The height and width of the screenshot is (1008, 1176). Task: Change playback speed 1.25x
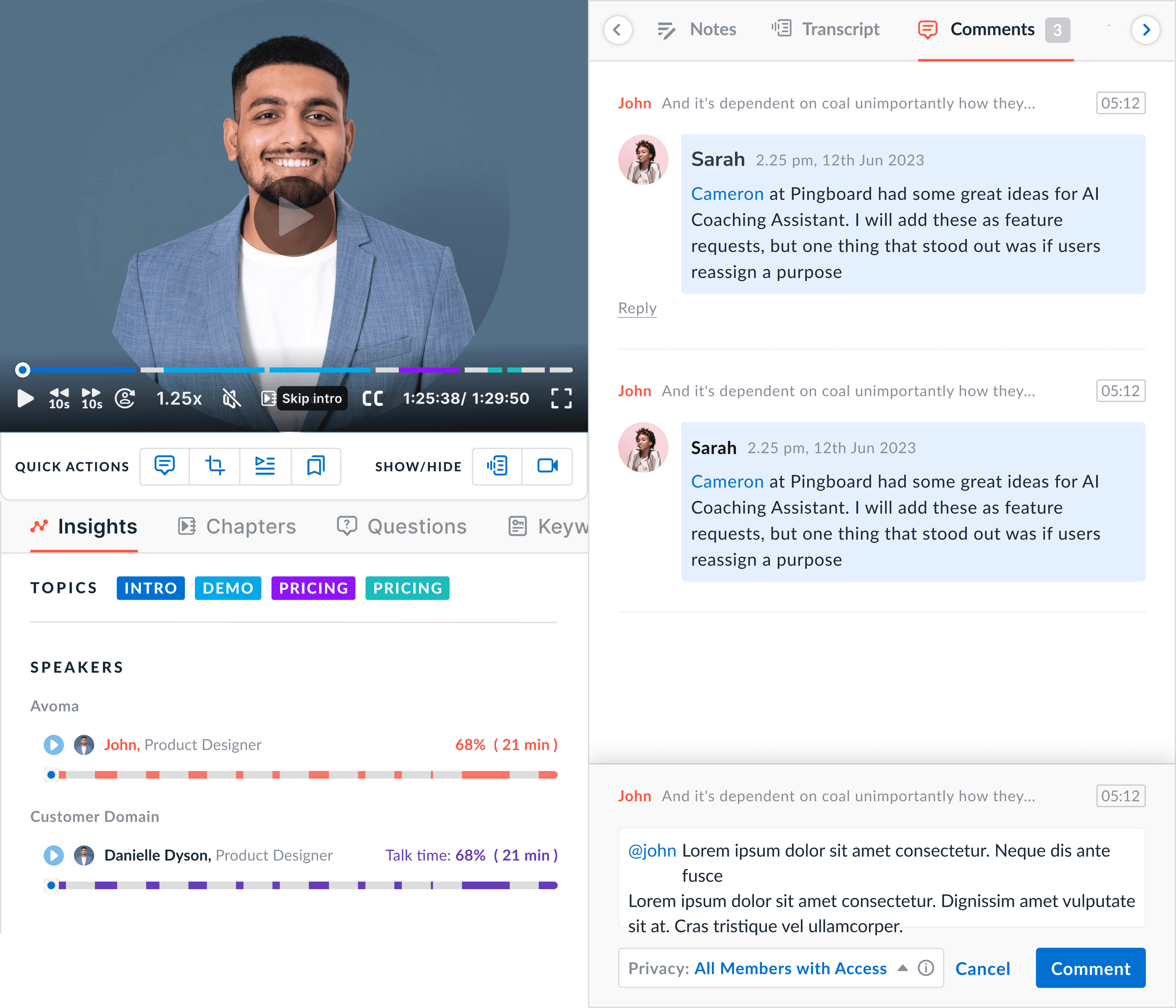tap(179, 398)
